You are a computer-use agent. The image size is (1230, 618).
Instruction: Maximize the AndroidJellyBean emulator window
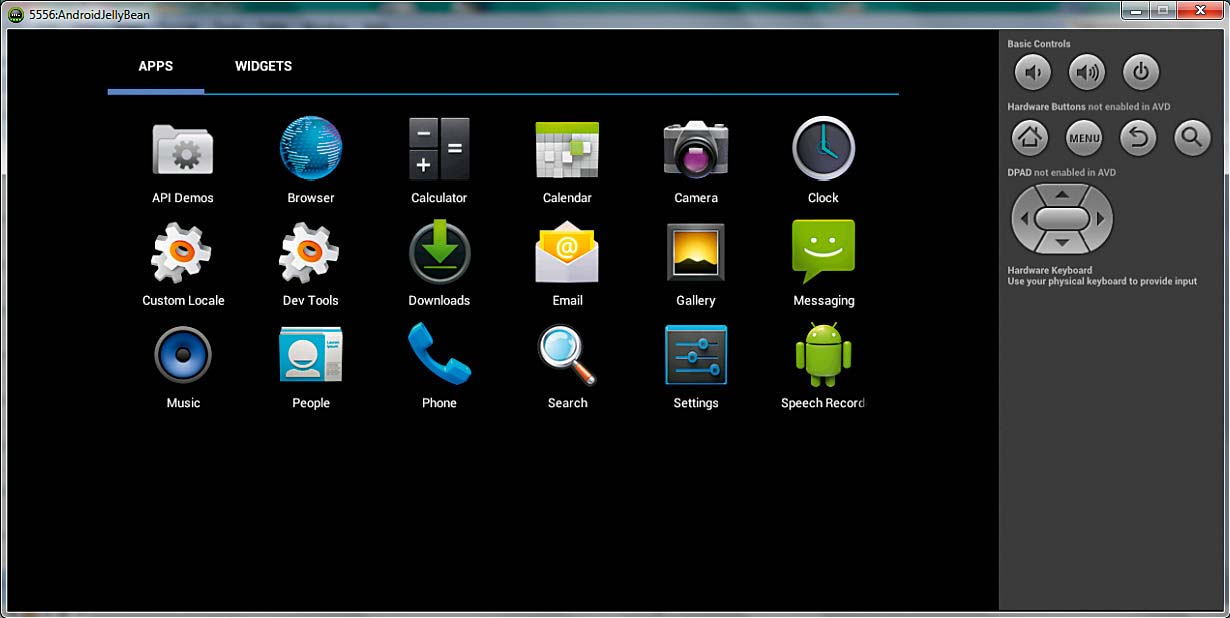[x=1162, y=11]
